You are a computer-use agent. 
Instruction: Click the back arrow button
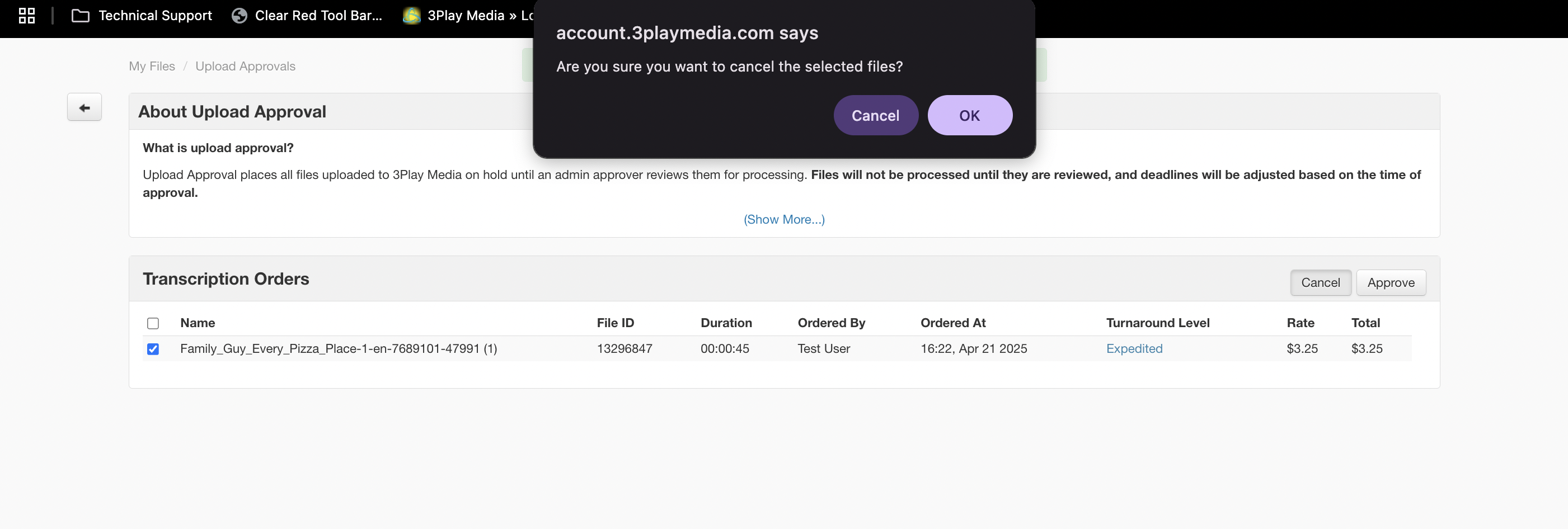[x=84, y=107]
